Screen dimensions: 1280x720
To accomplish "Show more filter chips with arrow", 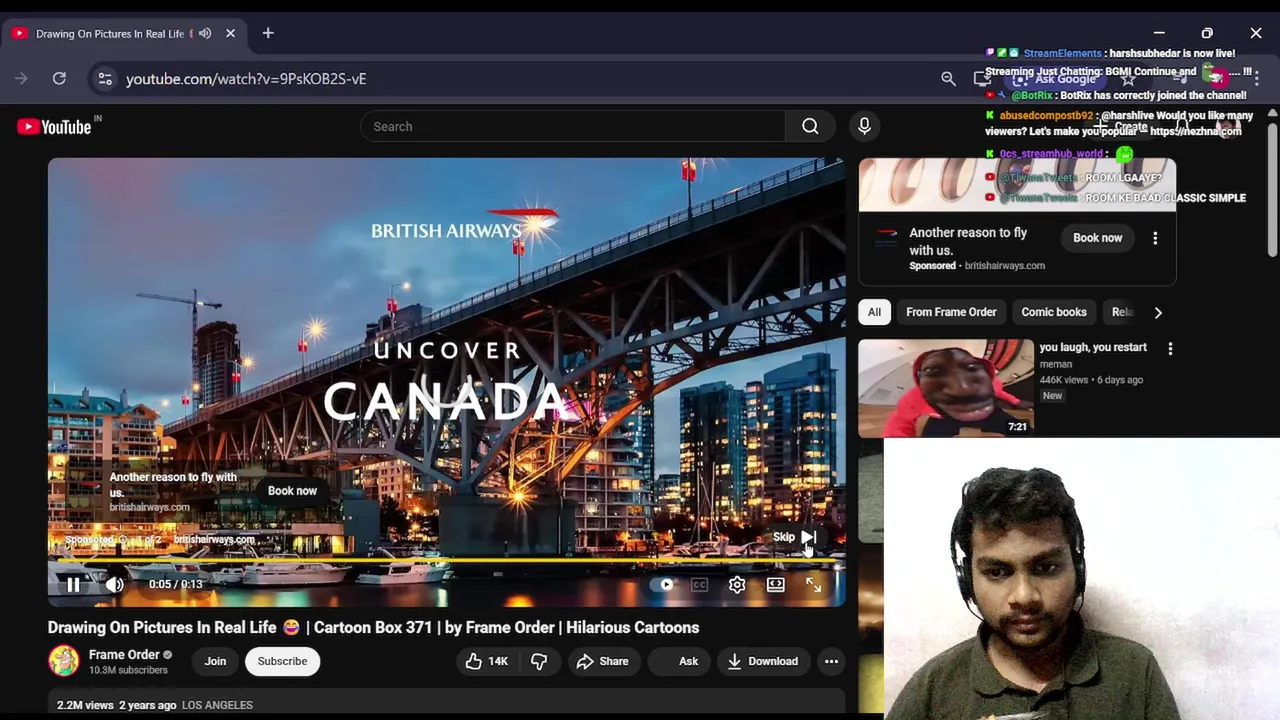I will tap(1158, 312).
